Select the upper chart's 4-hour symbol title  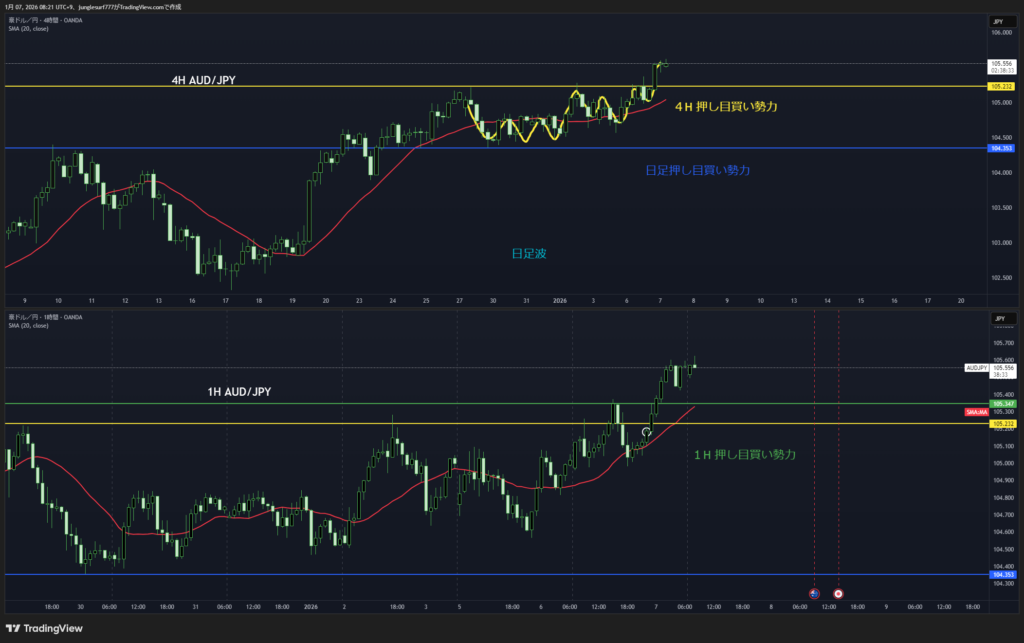[45, 20]
